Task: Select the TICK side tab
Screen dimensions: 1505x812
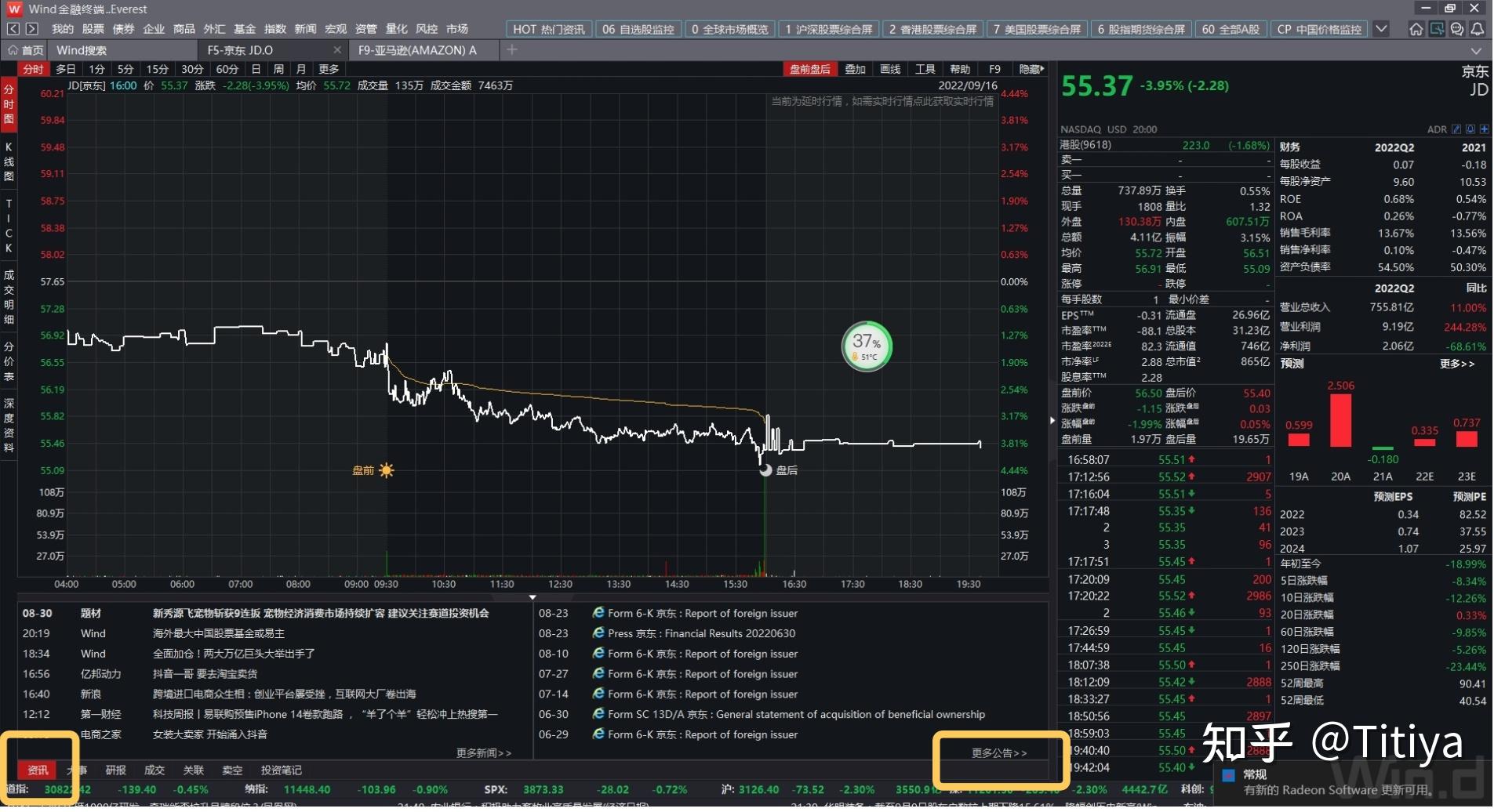Action: (x=9, y=227)
